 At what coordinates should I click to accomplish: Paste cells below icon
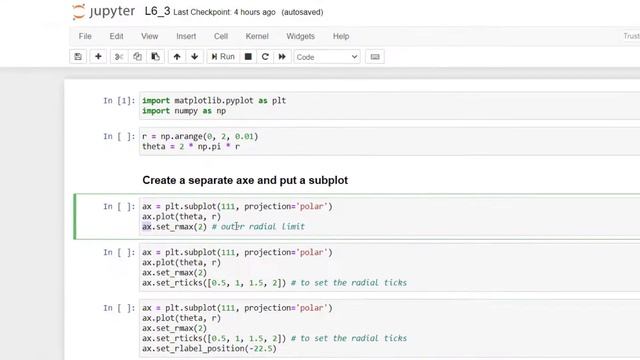pyautogui.click(x=156, y=57)
